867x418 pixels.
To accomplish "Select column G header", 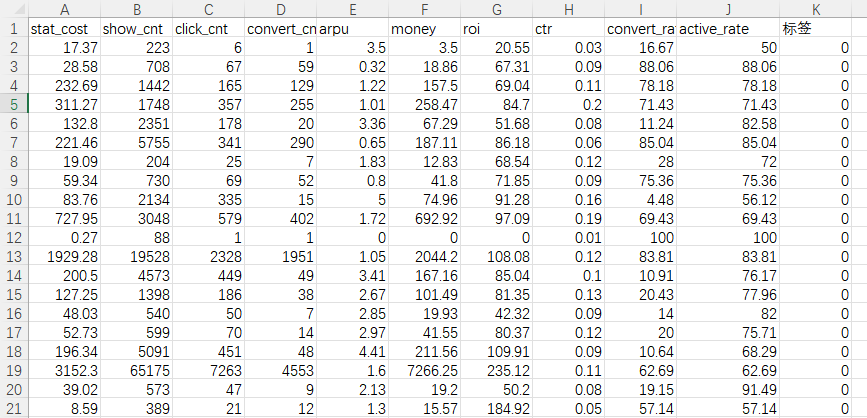I will point(497,9).
